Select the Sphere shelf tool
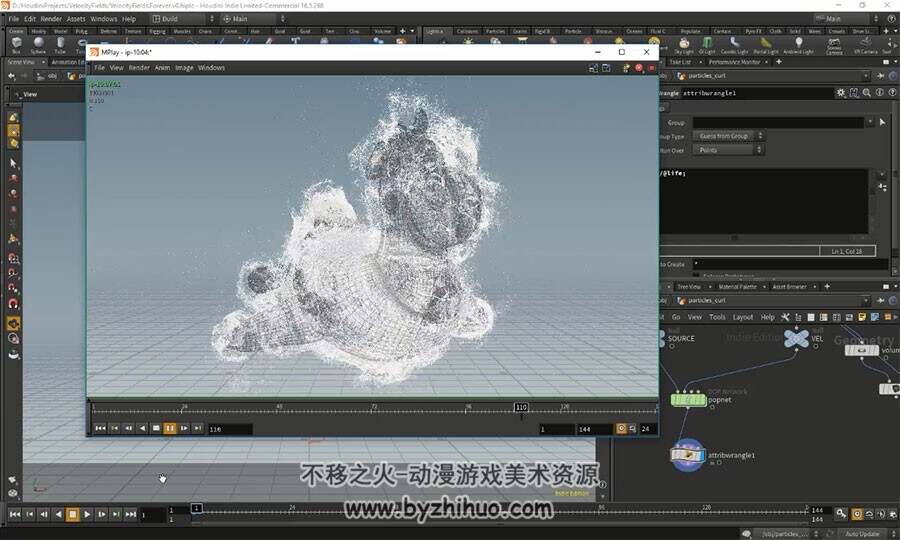The width and height of the screenshot is (900, 540). point(38,45)
